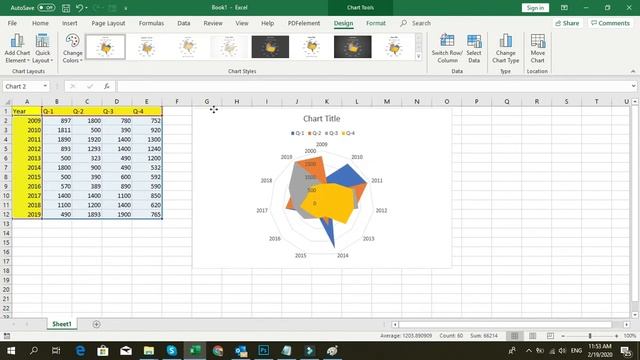Click the Q-1 legend entry
Viewport: 640px width, 360px height.
[x=298, y=133]
